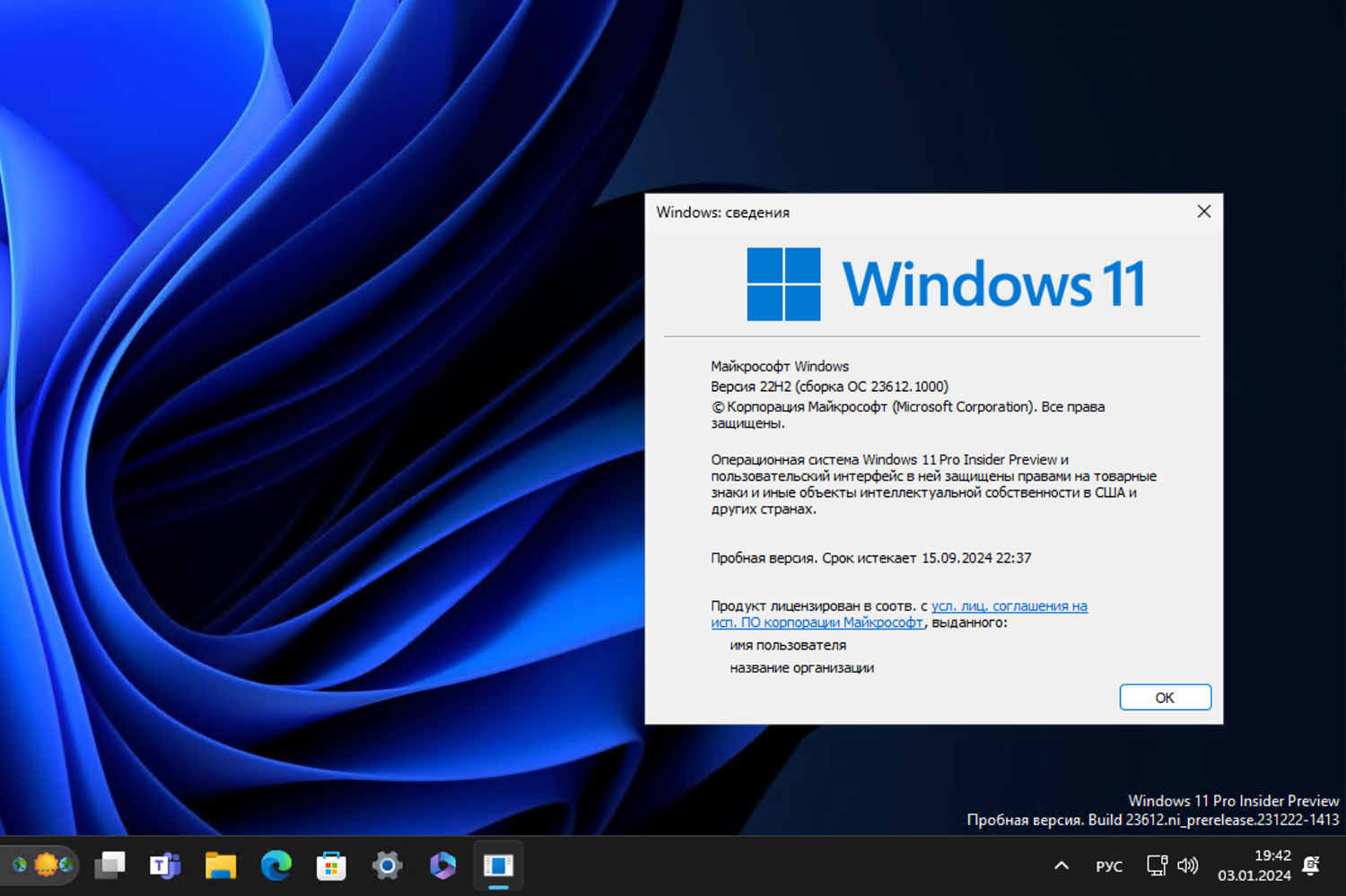
Task: Switch the keyboard layout from РУС
Action: (1109, 865)
